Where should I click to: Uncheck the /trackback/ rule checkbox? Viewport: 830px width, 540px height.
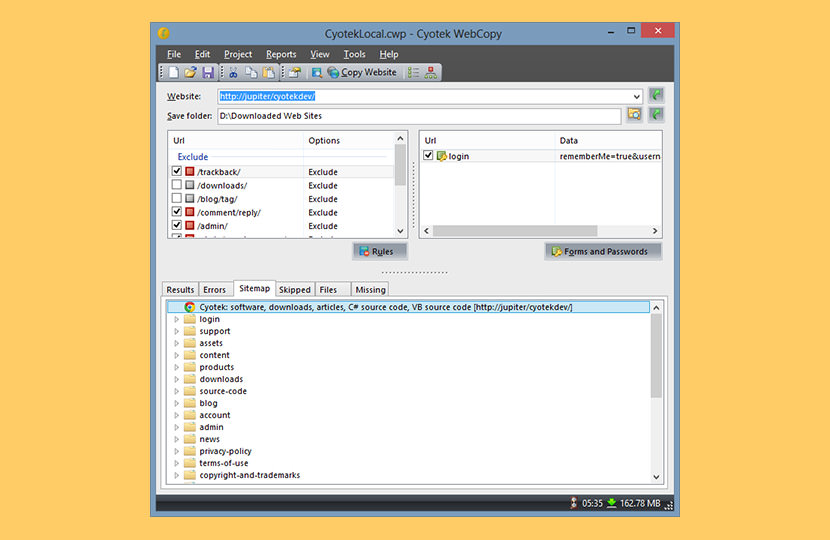click(177, 171)
